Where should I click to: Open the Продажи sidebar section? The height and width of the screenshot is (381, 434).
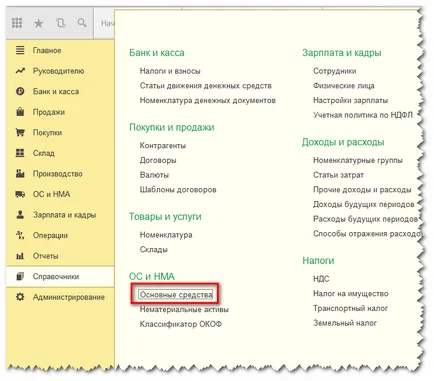click(49, 112)
